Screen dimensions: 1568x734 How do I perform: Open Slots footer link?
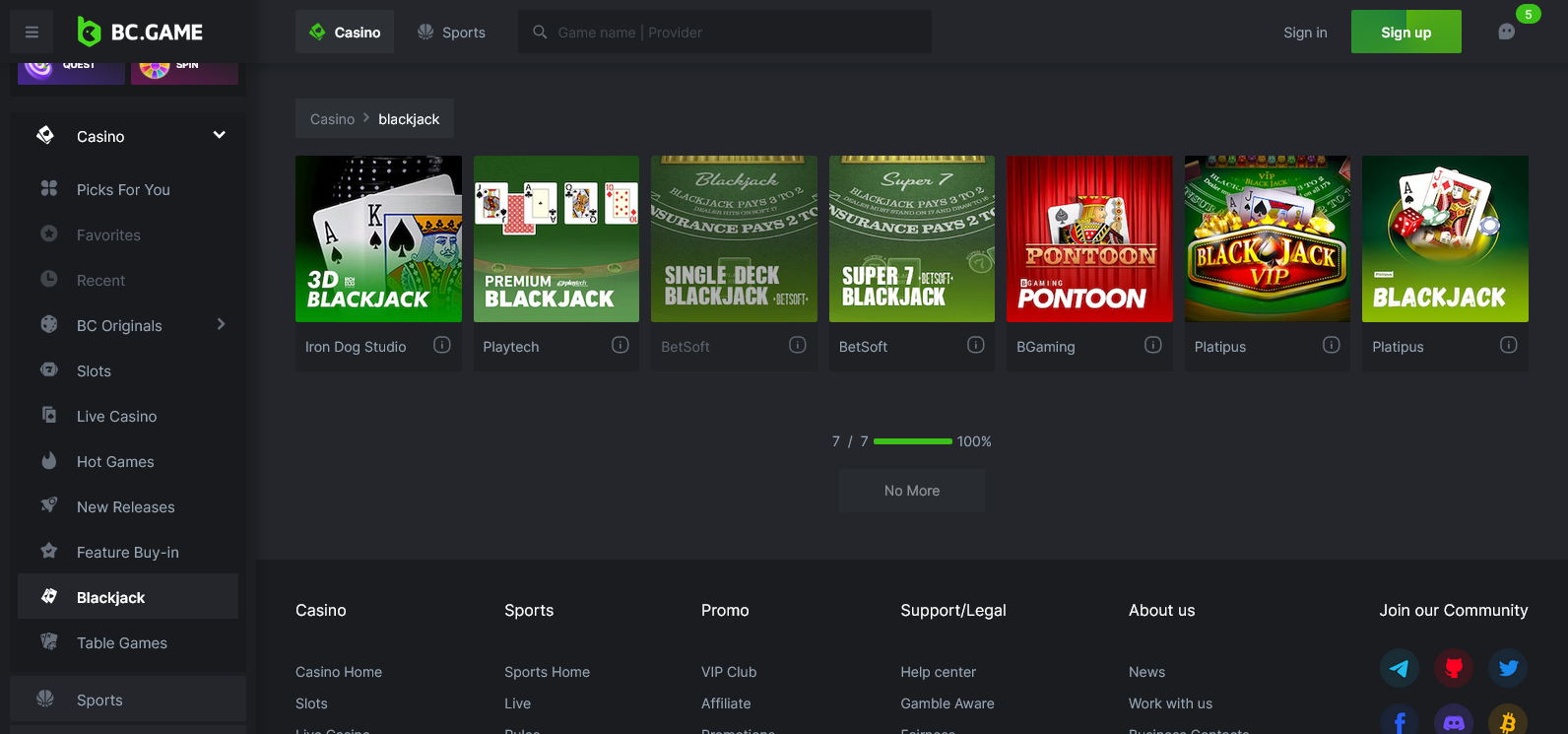tap(311, 703)
